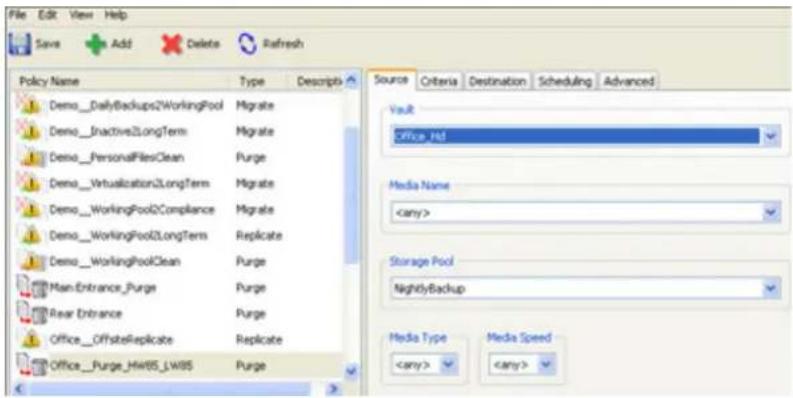
Task: Open the Edit menu
Action: coord(48,15)
